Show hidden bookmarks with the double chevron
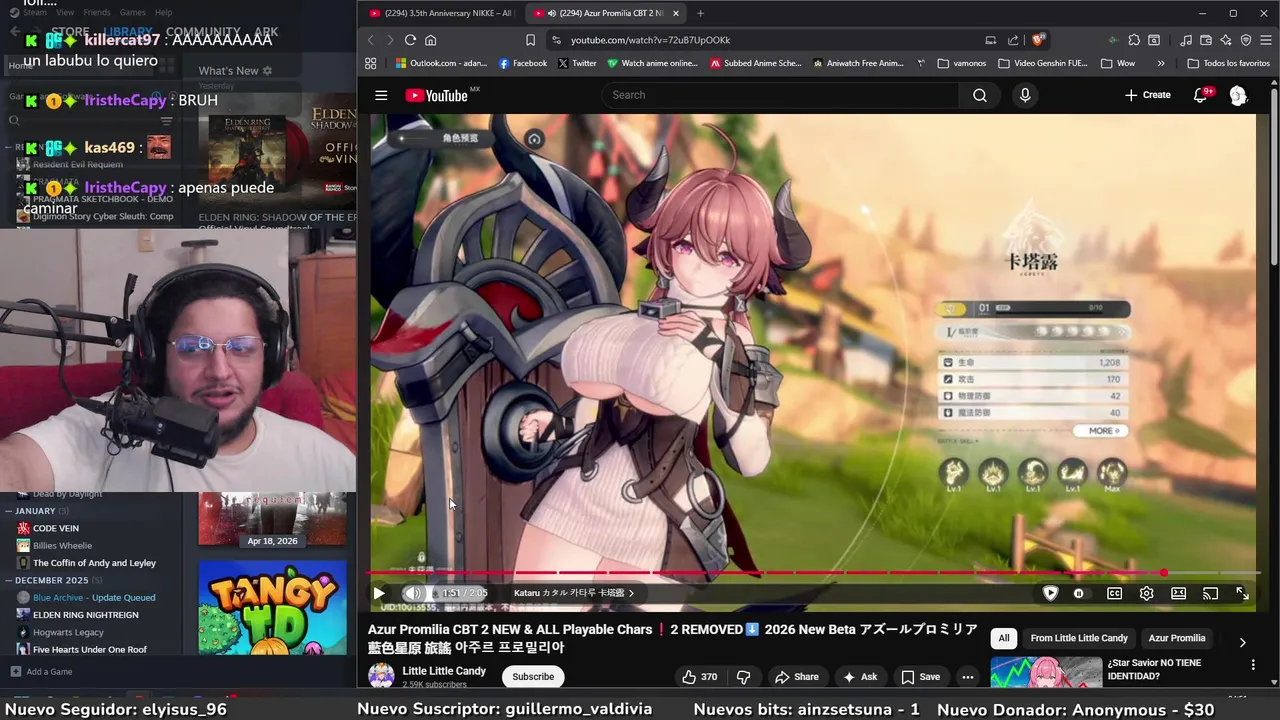 (1160, 63)
